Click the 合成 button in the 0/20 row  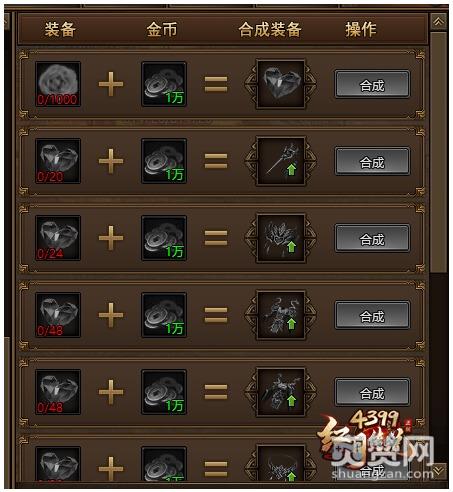pyautogui.click(x=372, y=161)
